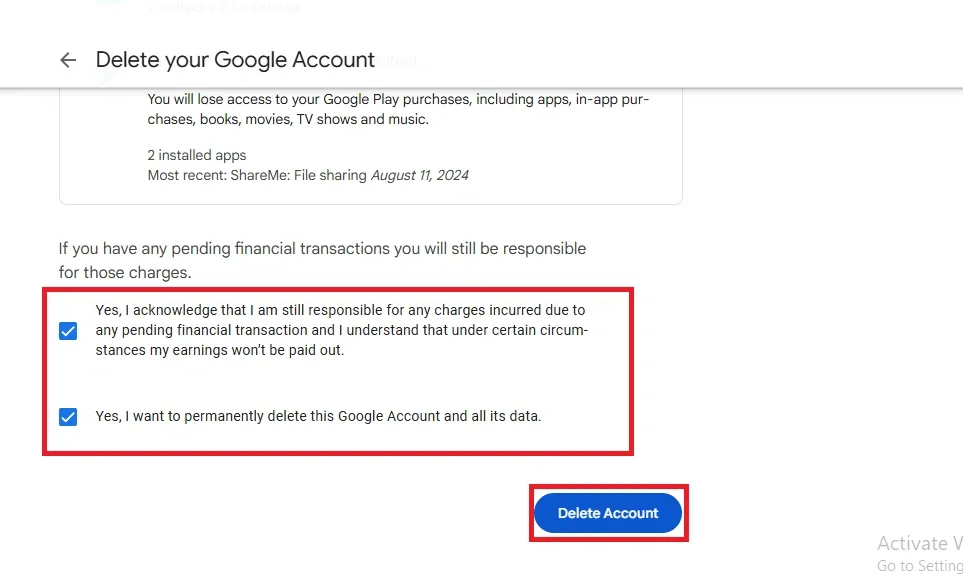Image resolution: width=963 pixels, height=576 pixels.
Task: Uncheck the permanently delete account checkbox
Action: pos(68,417)
